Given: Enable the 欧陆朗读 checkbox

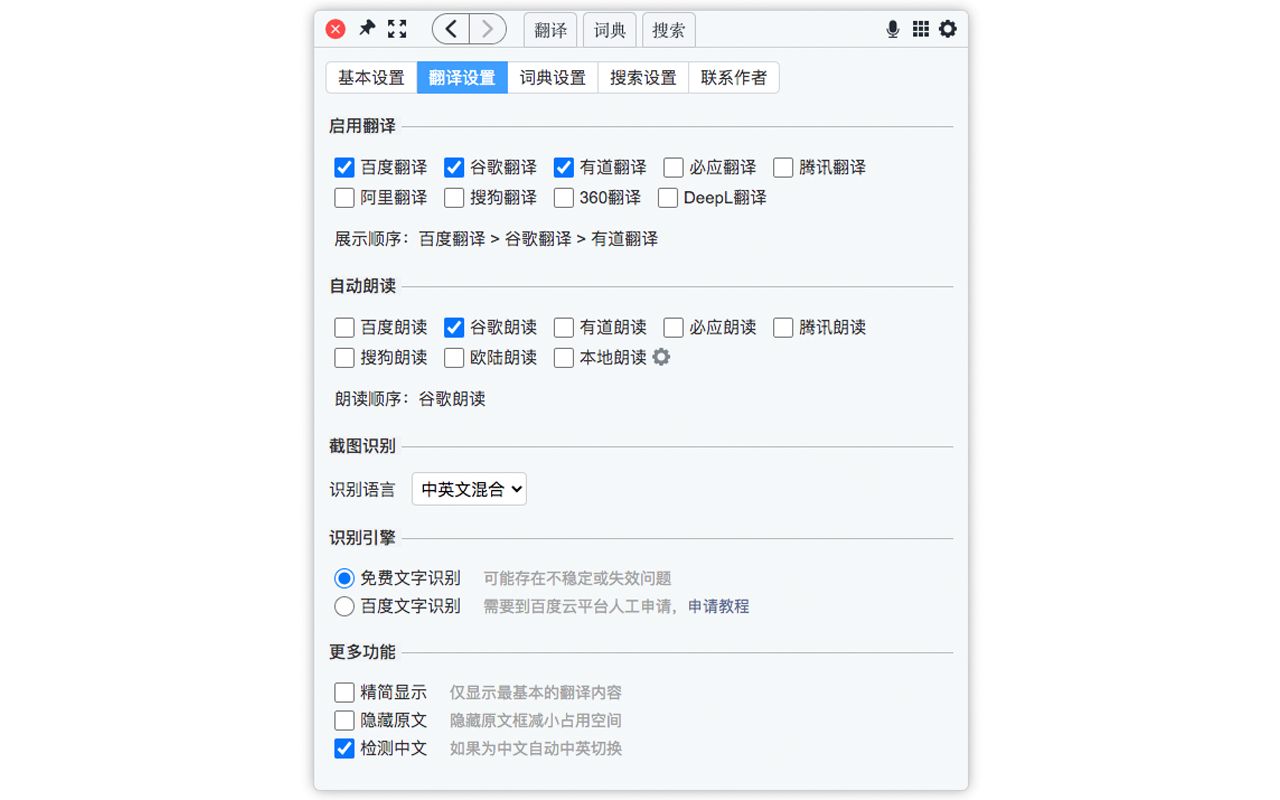Looking at the screenshot, I should (454, 357).
